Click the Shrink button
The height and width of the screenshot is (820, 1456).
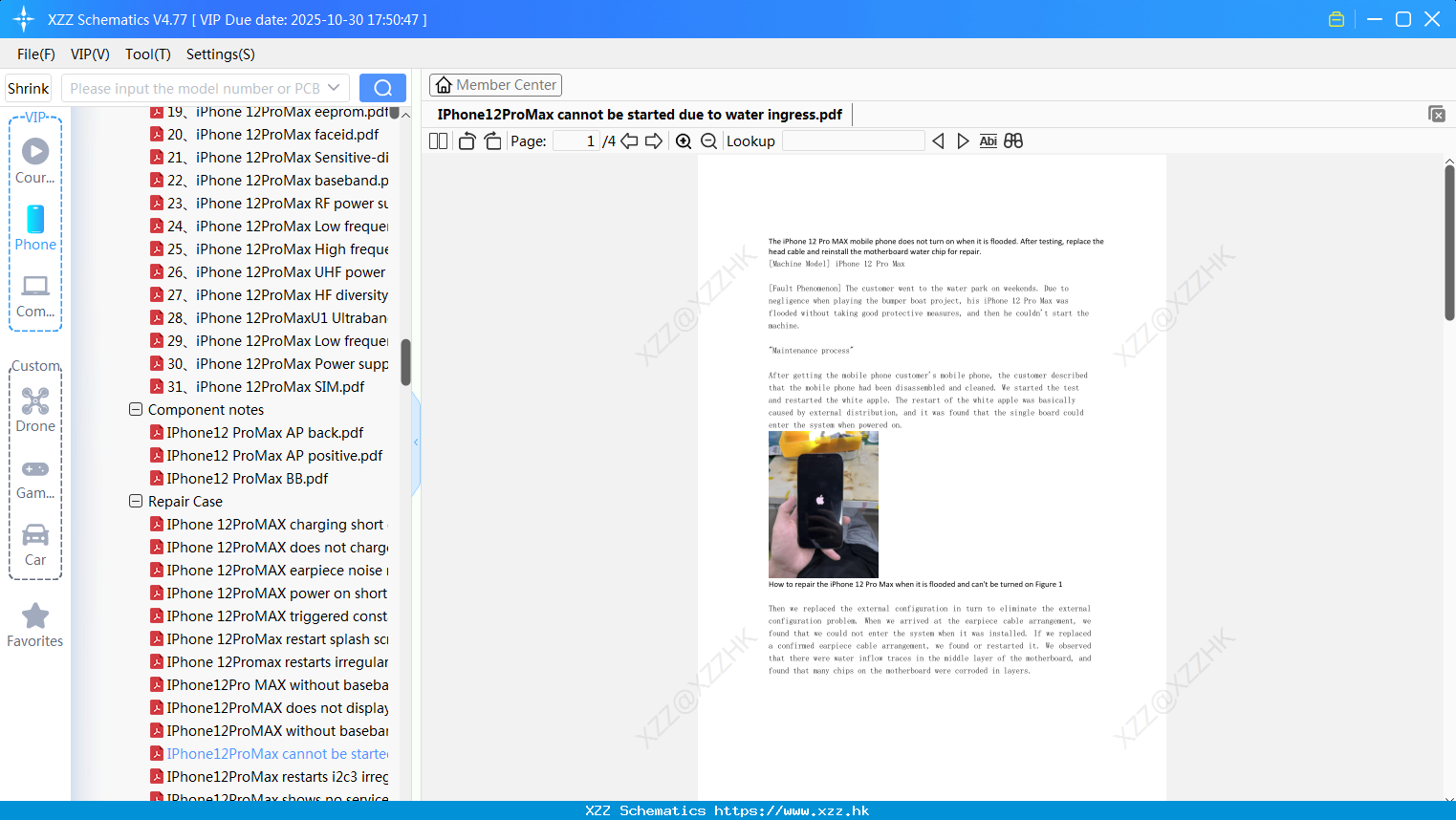pos(29,88)
